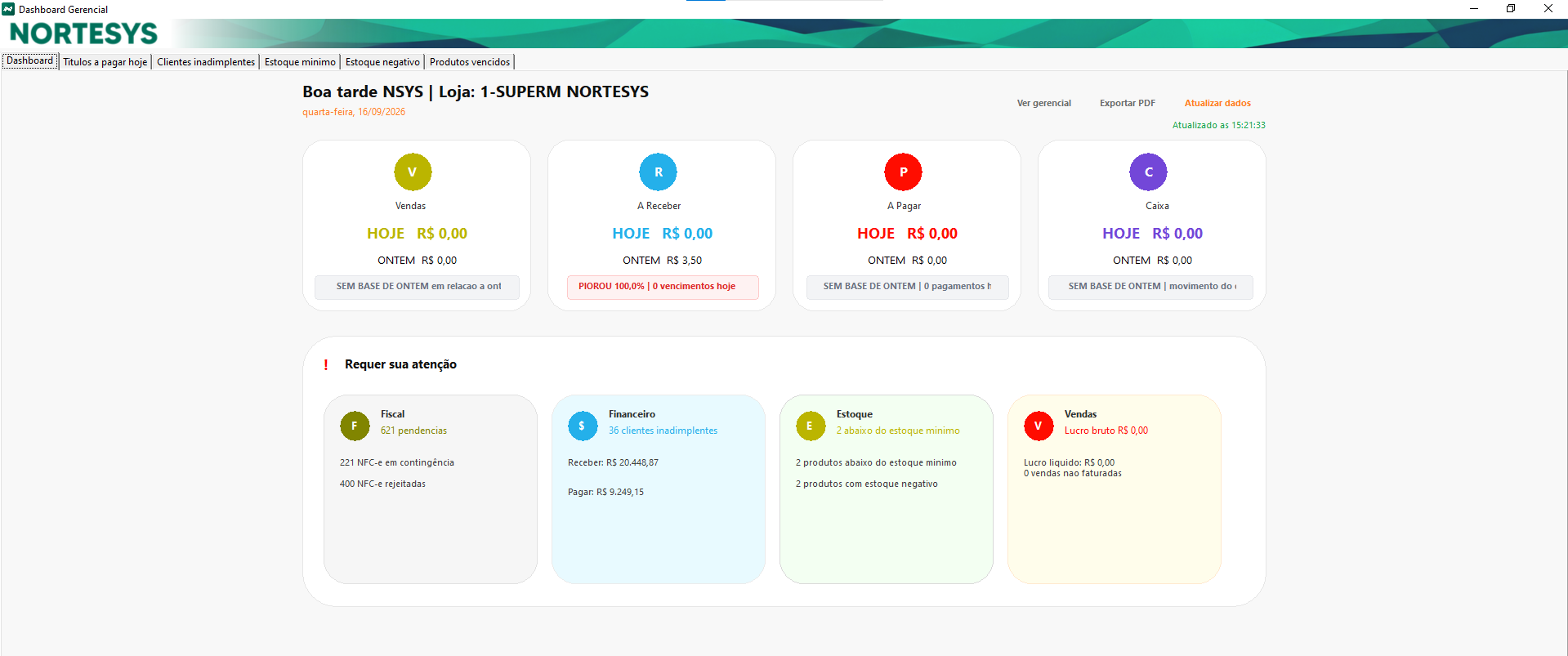Click Exportar PDF
The width and height of the screenshot is (1568, 656).
(1127, 103)
